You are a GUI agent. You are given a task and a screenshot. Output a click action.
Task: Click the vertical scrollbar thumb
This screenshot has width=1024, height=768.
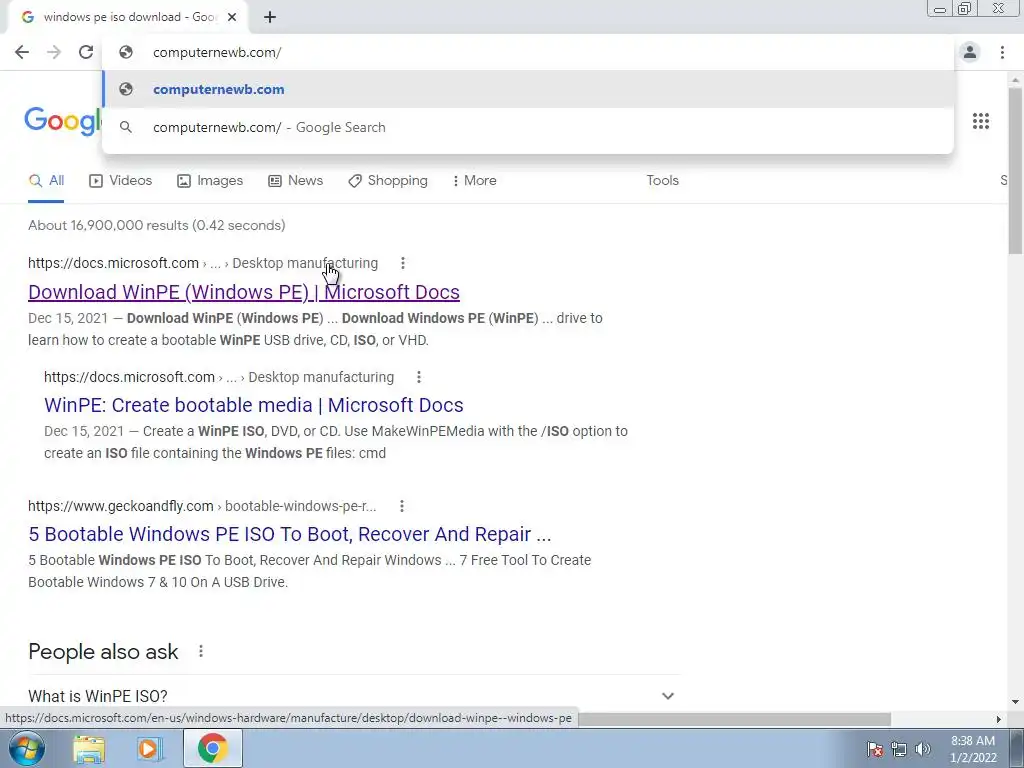tap(1015, 170)
